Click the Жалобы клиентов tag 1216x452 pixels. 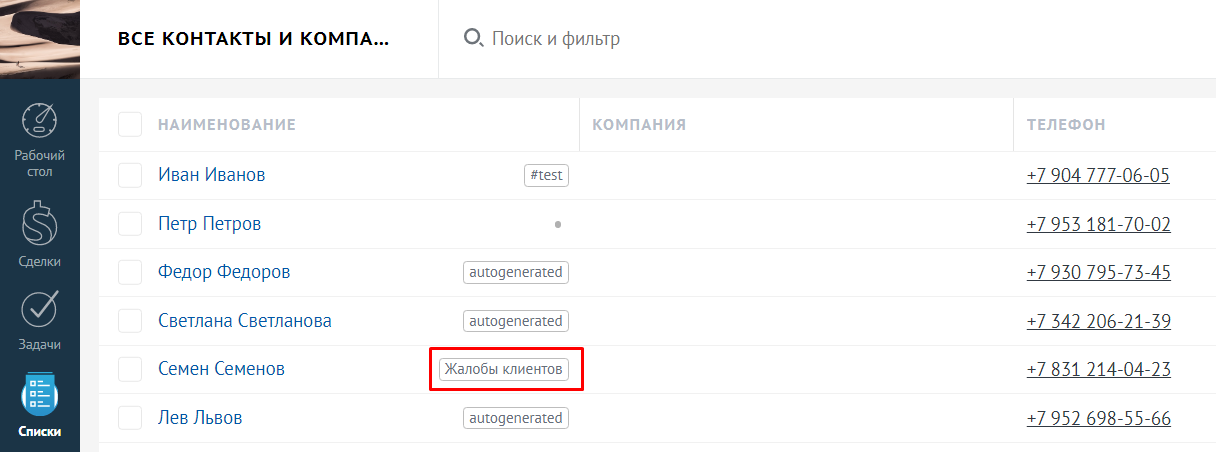pos(503,369)
